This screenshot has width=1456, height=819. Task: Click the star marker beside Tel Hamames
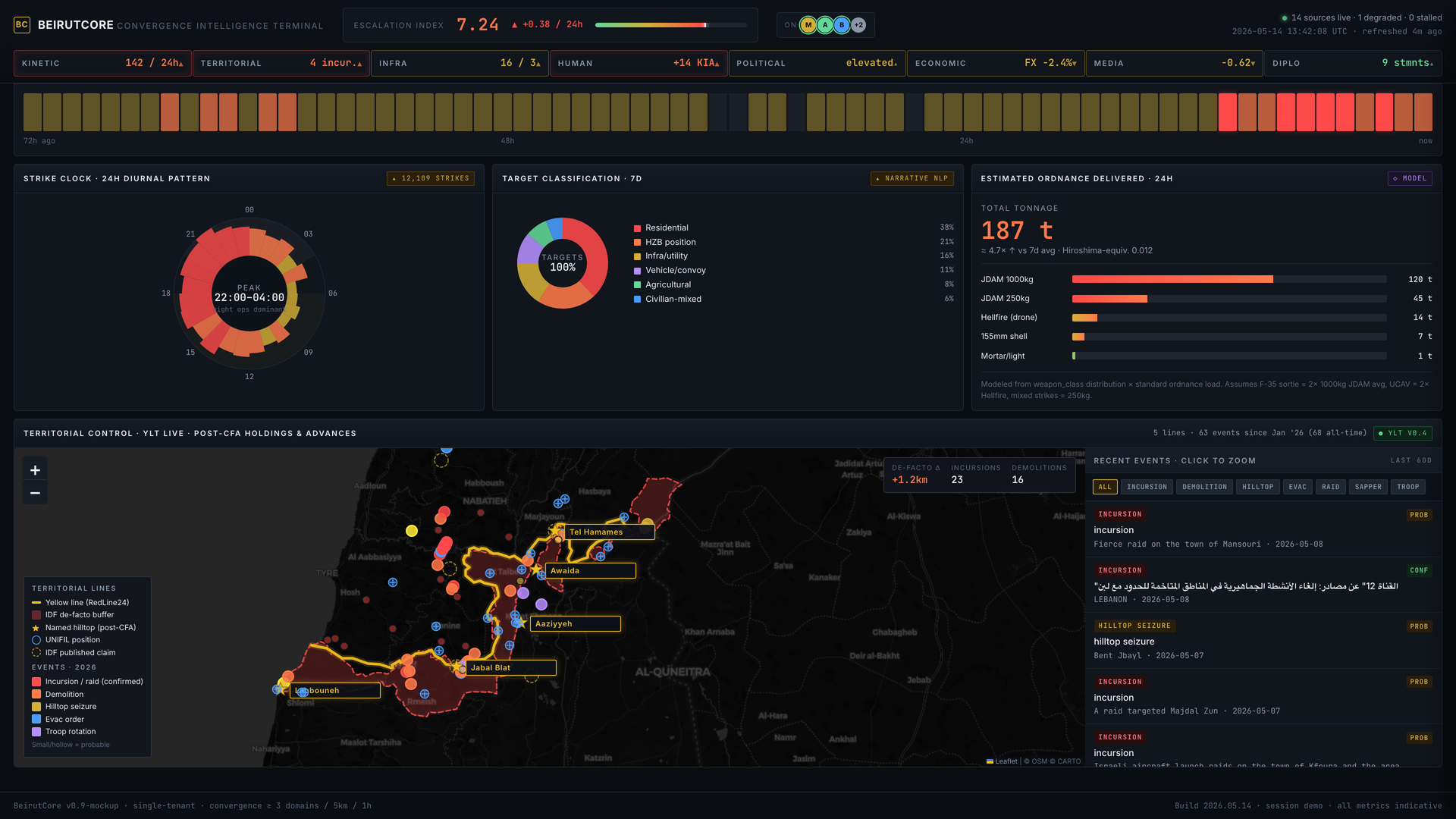(556, 530)
